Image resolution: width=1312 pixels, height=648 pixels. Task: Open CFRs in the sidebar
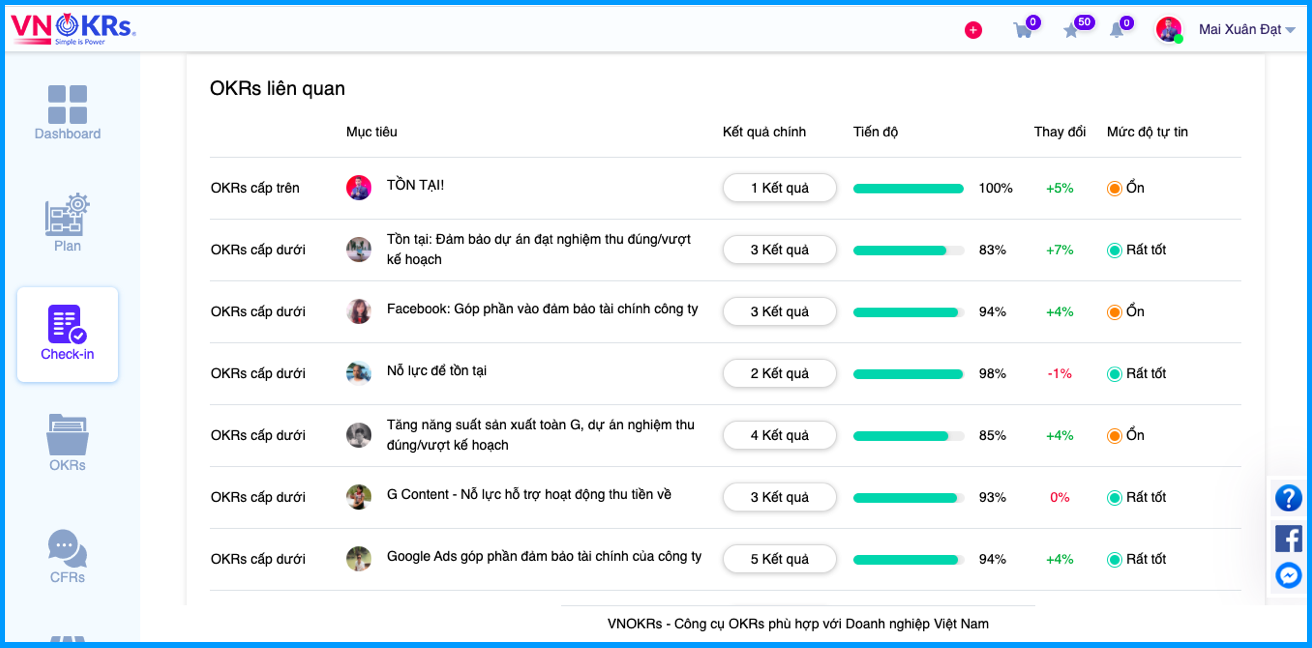pyautogui.click(x=67, y=556)
